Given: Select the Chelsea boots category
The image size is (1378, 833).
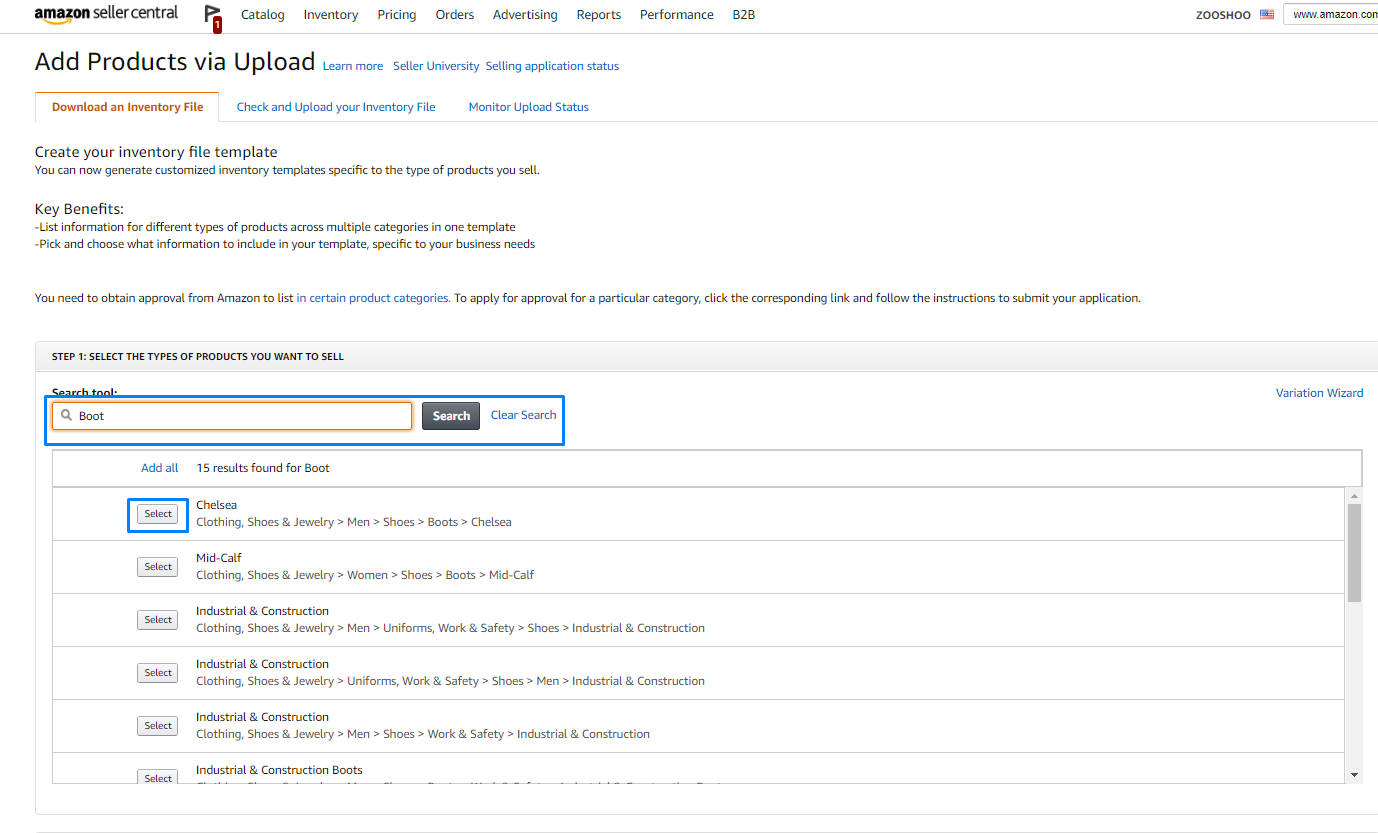Looking at the screenshot, I should tap(157, 513).
